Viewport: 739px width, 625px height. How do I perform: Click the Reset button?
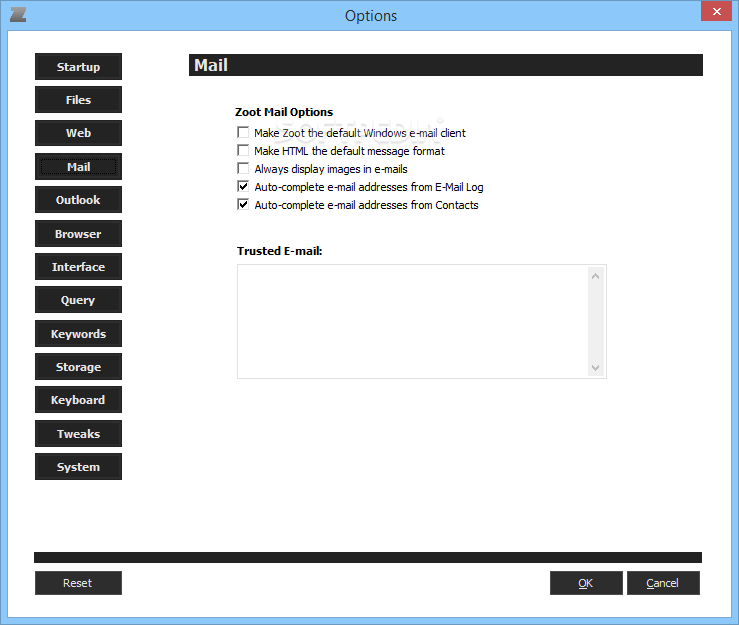click(x=78, y=583)
